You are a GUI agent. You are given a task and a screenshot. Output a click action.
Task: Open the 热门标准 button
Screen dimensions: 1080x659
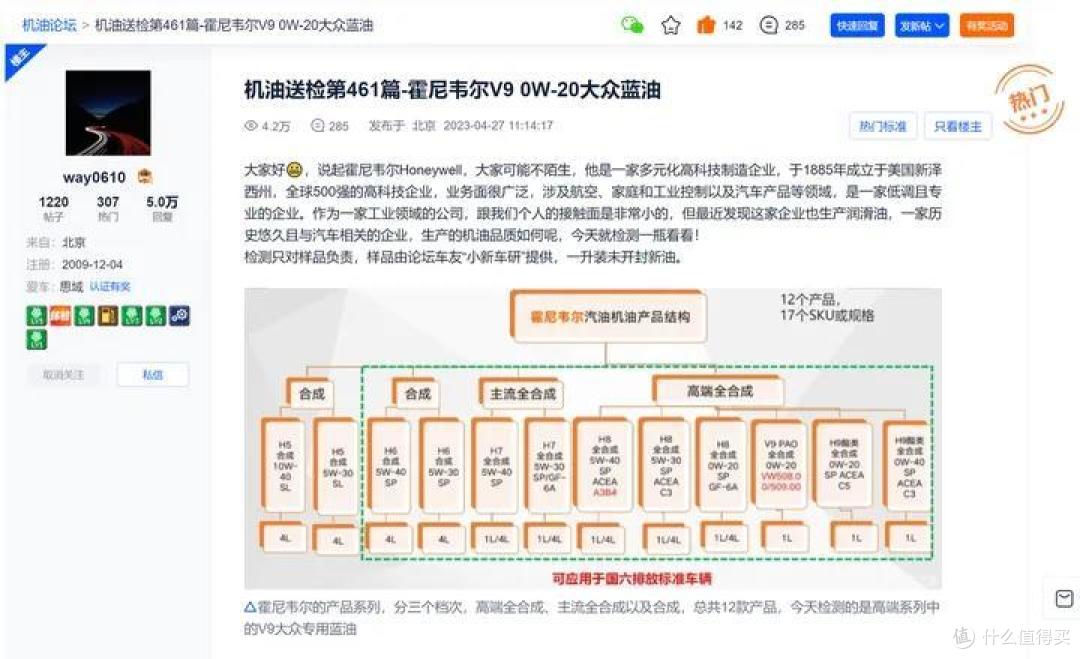(x=883, y=126)
